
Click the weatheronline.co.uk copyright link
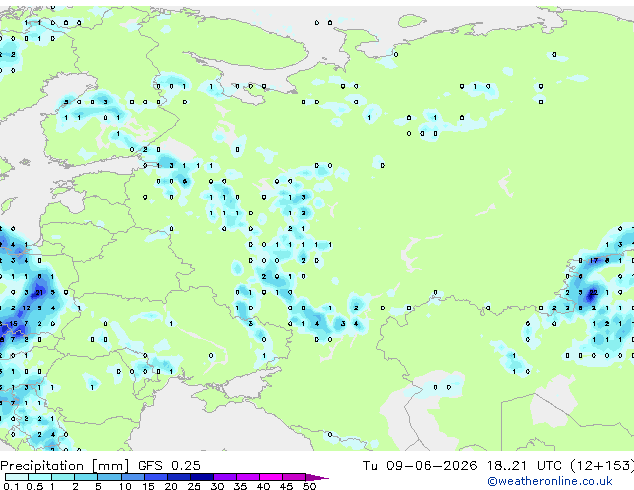pos(550,481)
